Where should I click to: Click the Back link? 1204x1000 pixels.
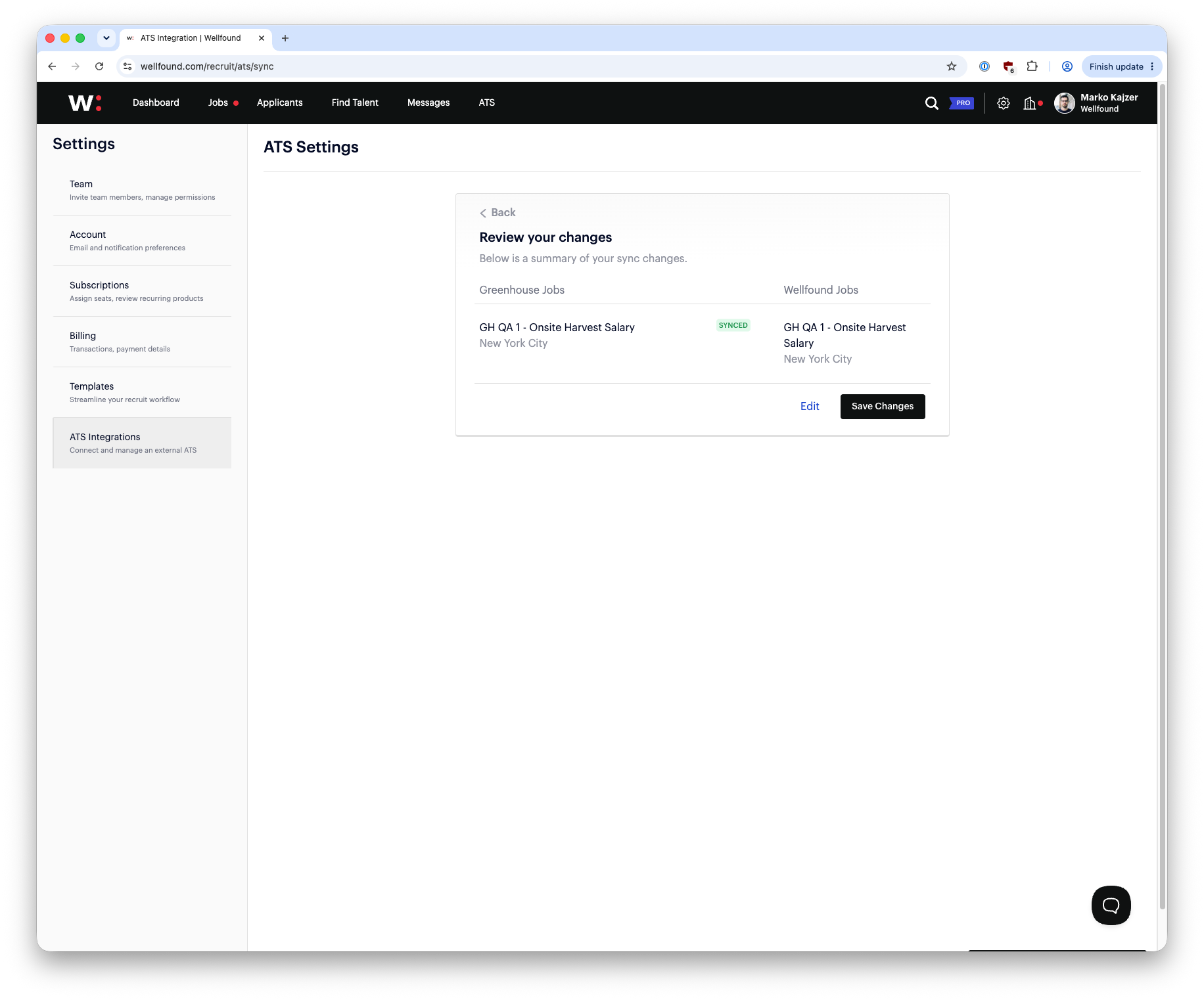[x=498, y=213]
